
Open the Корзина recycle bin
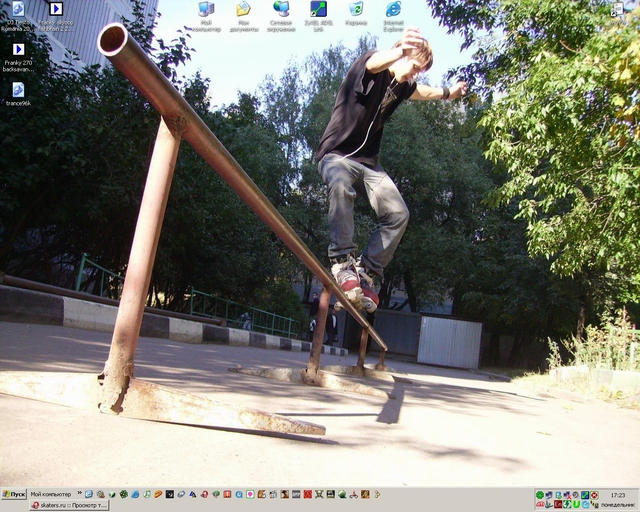(356, 10)
